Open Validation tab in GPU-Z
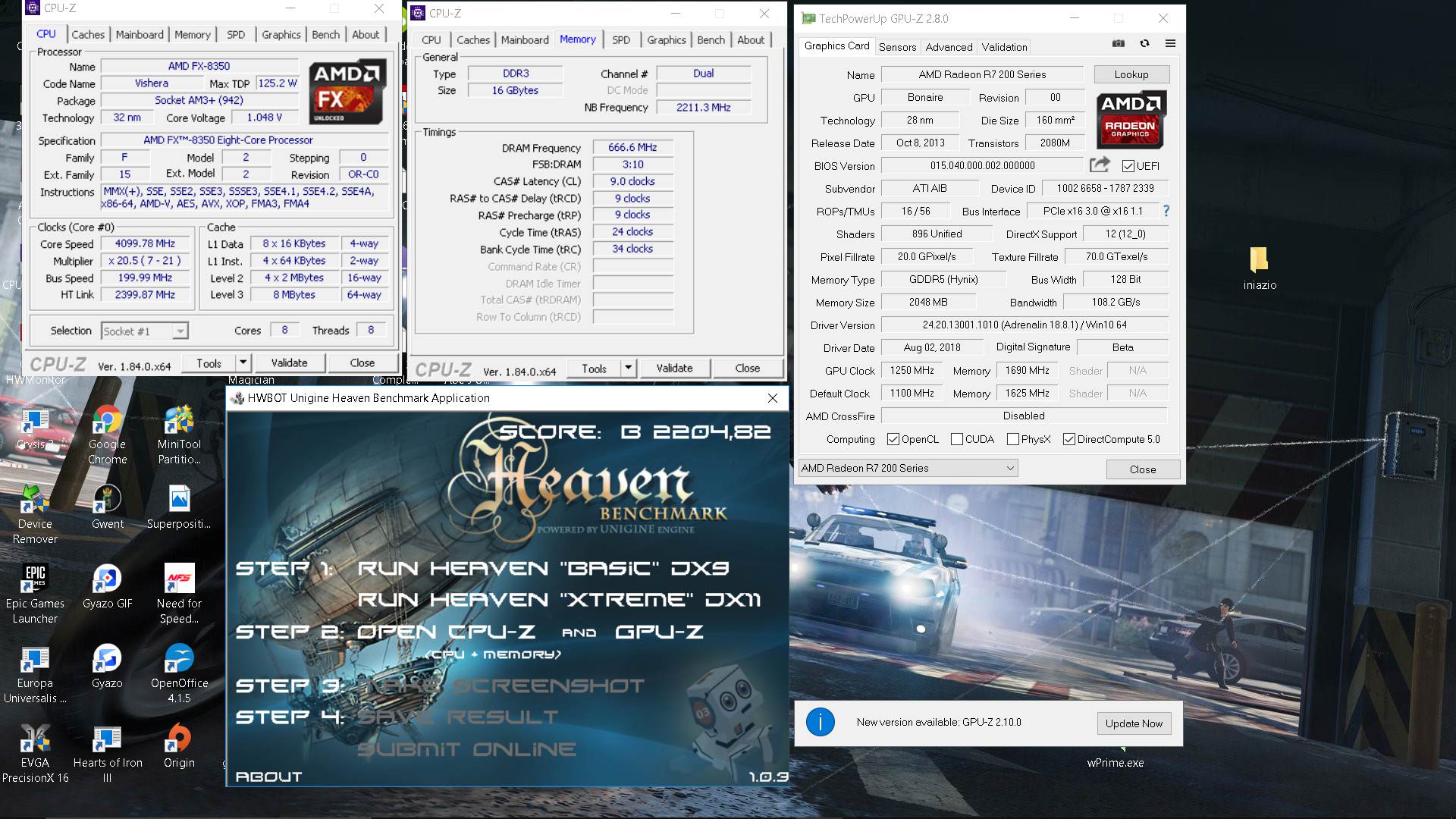Screen dimensions: 1456x819 [1004, 47]
